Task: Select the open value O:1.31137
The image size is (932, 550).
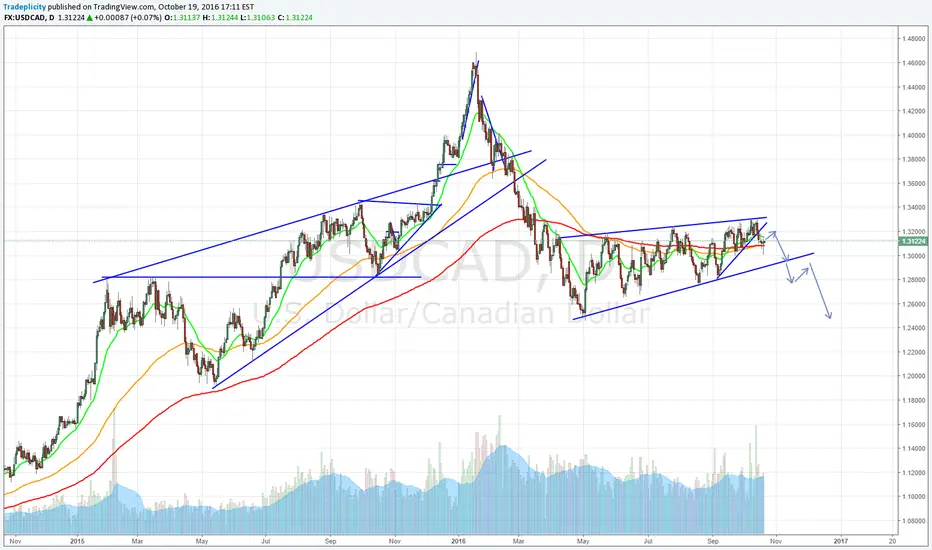Action: pos(182,17)
